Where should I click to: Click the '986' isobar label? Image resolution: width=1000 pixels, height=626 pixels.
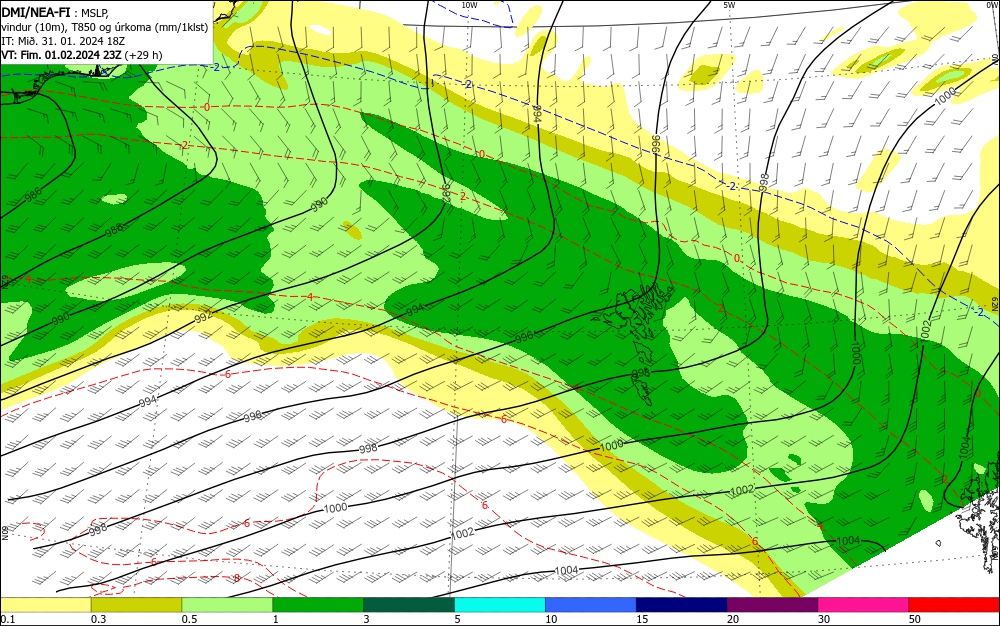(33, 194)
